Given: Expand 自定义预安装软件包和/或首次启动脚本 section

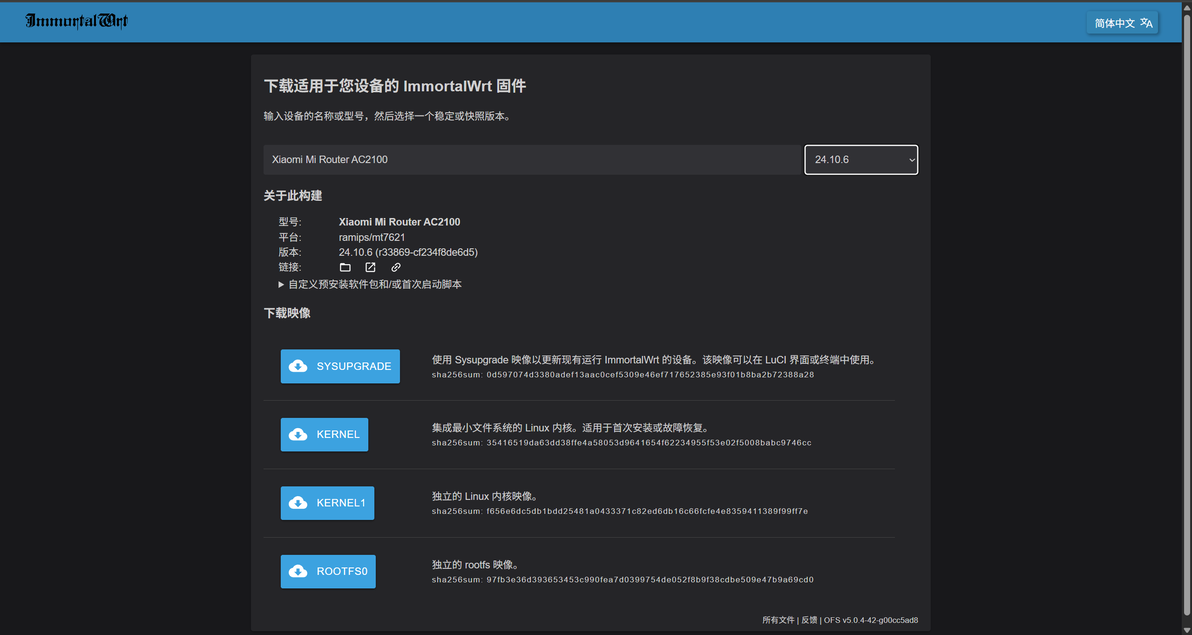Looking at the screenshot, I should pyautogui.click(x=370, y=284).
